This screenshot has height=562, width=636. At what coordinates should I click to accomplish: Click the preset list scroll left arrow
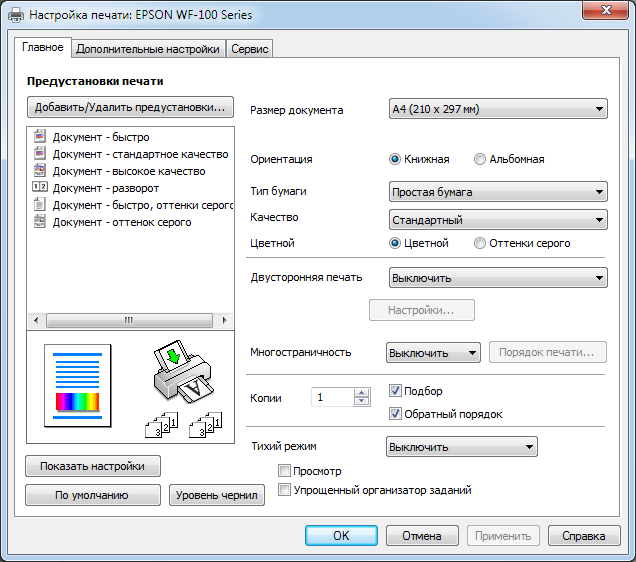(x=36, y=320)
